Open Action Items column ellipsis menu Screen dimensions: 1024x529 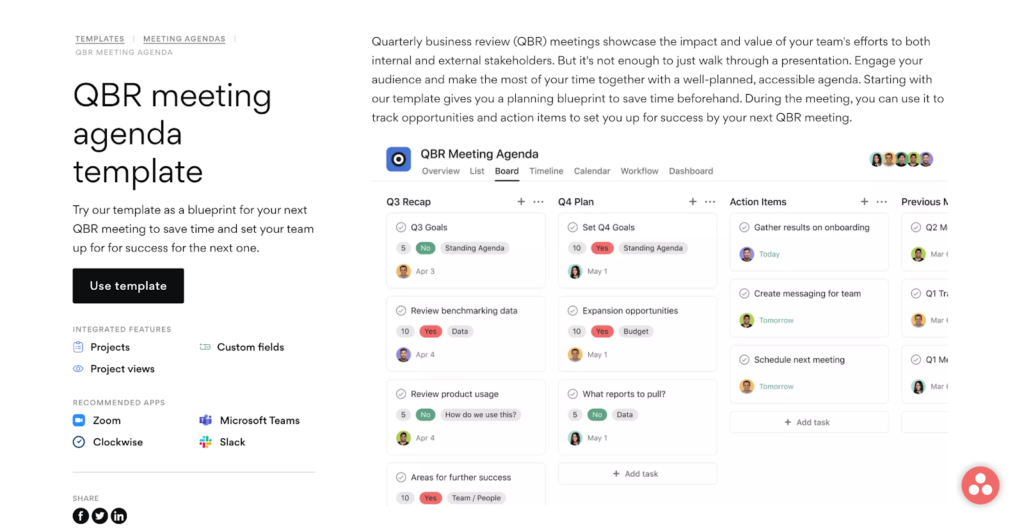[x=882, y=202]
